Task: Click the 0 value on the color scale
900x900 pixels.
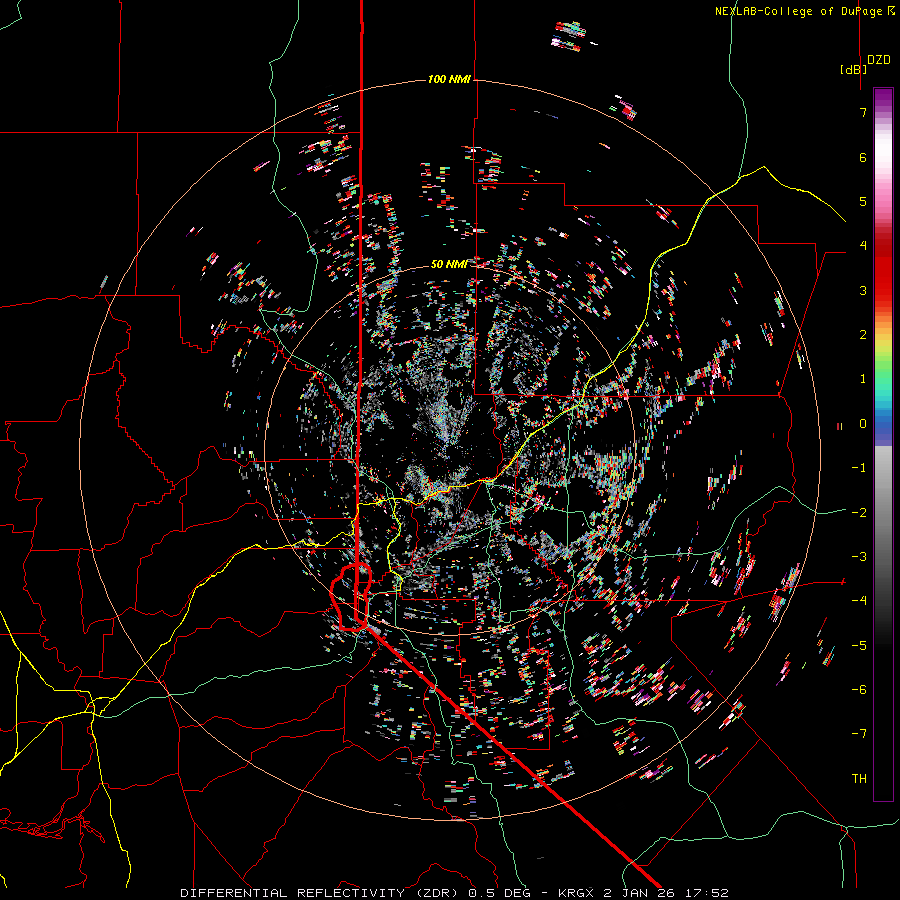Action: 863,424
